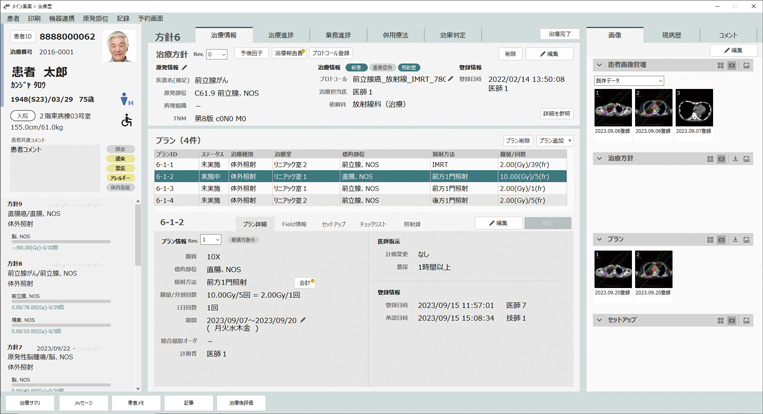Toggle the 感染 patient flag

pos(120,159)
